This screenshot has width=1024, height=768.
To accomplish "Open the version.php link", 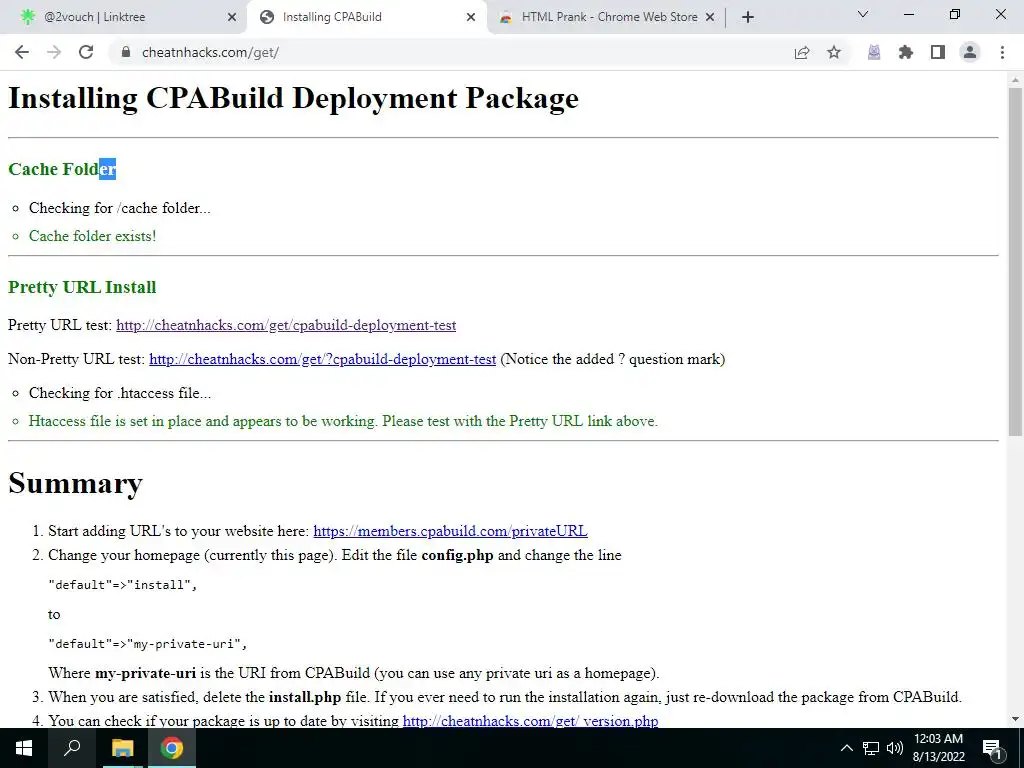I will [x=530, y=721].
